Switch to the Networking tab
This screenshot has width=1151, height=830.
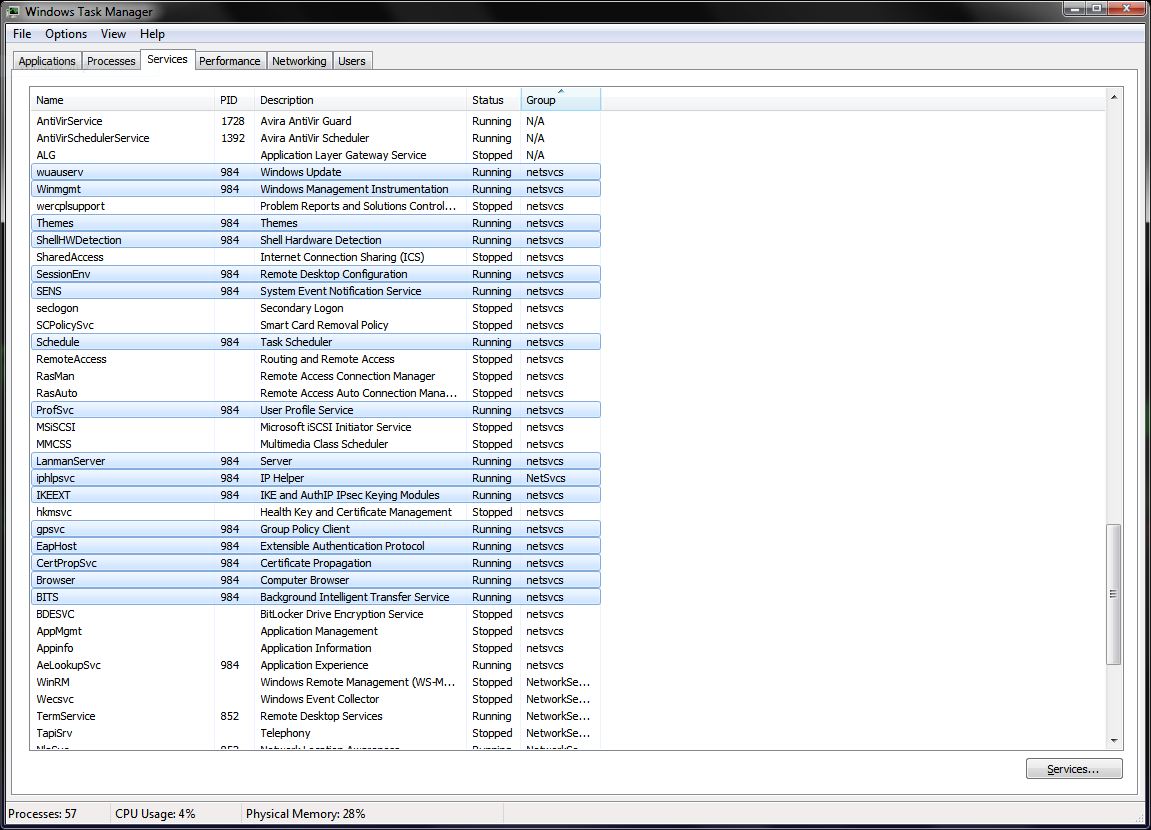(x=299, y=61)
